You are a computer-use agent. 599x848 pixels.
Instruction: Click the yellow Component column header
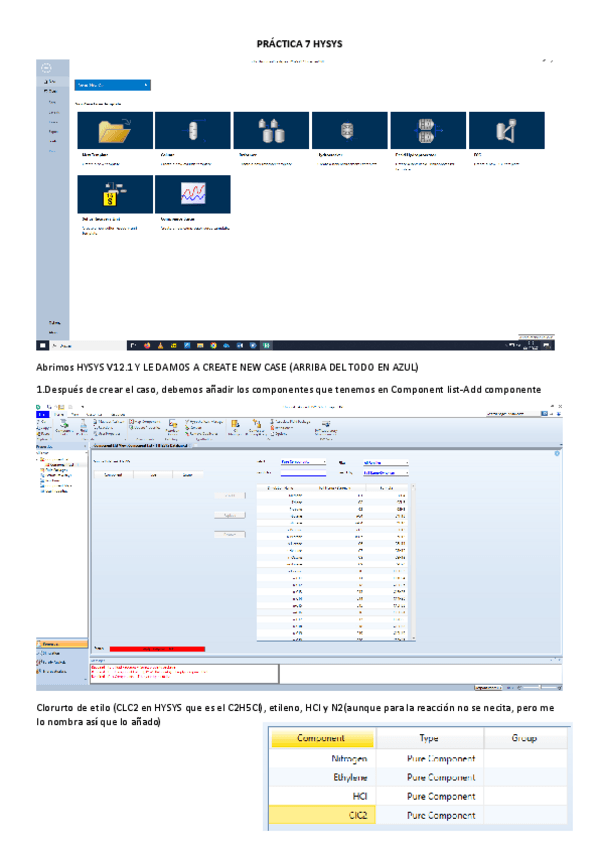click(322, 738)
